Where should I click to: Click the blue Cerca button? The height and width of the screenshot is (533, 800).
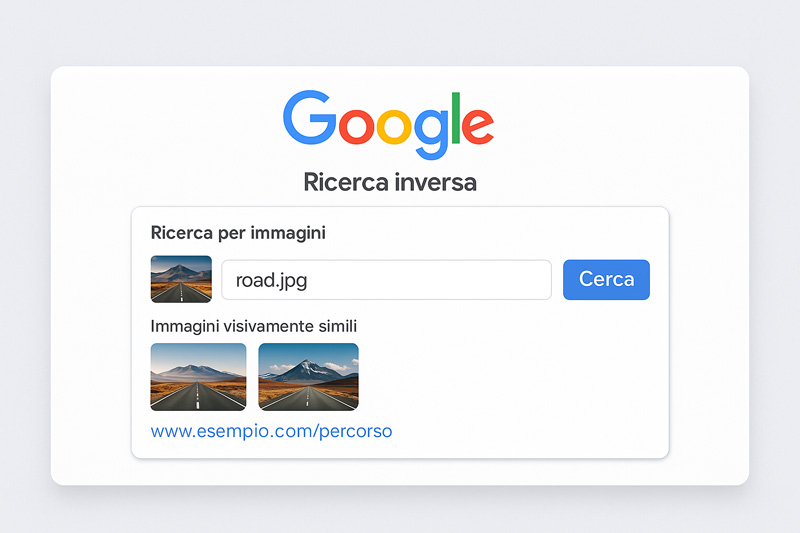point(606,280)
